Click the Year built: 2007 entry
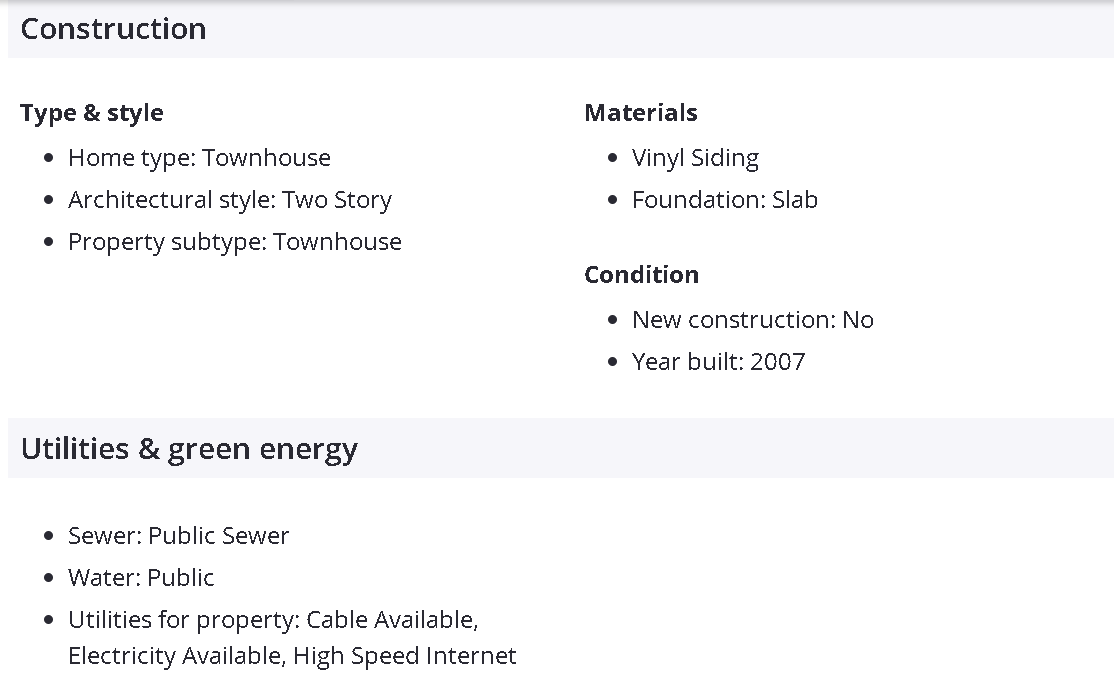 (718, 362)
